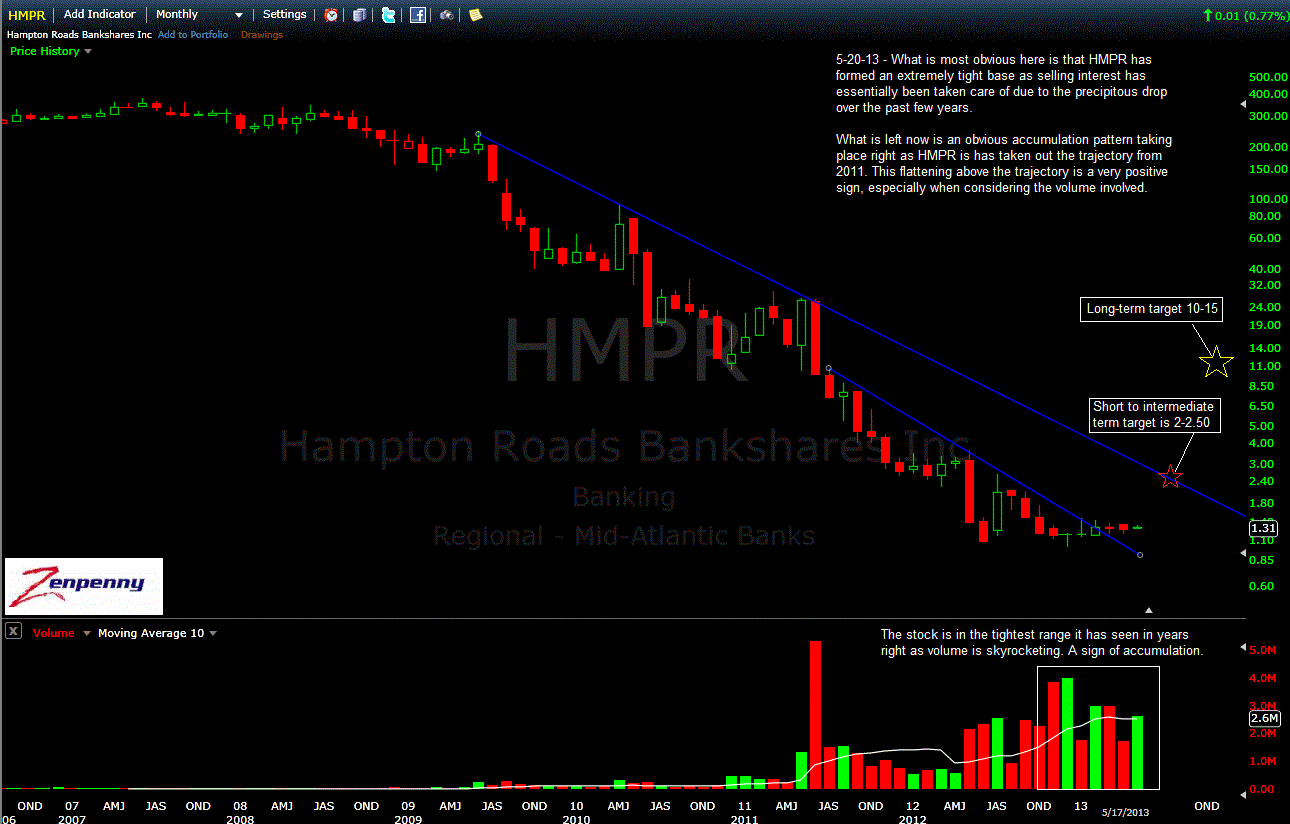This screenshot has height=824, width=1290.
Task: Click the database stack icon
Action: (360, 15)
